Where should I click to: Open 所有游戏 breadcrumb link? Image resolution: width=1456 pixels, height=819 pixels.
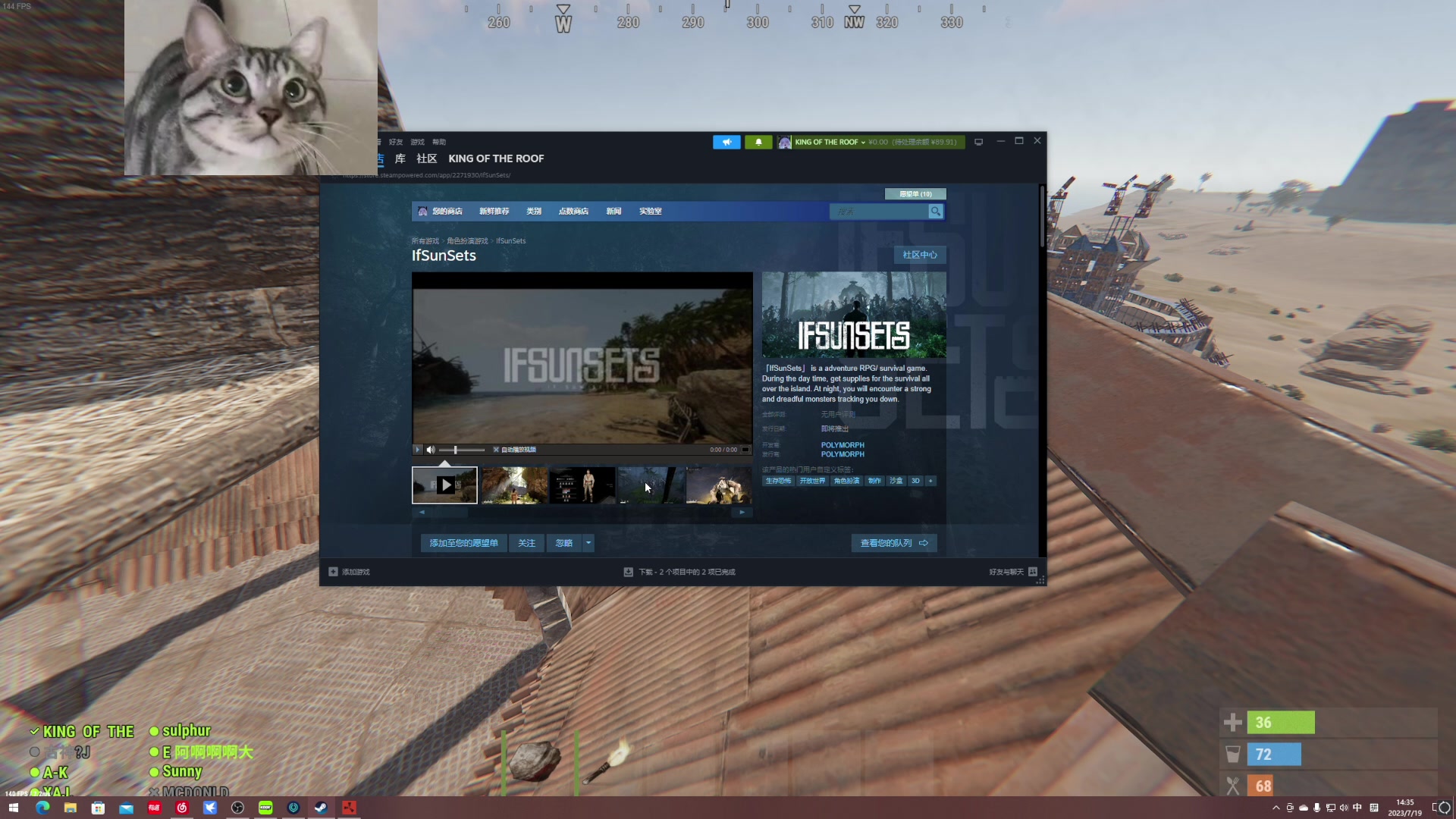point(425,241)
